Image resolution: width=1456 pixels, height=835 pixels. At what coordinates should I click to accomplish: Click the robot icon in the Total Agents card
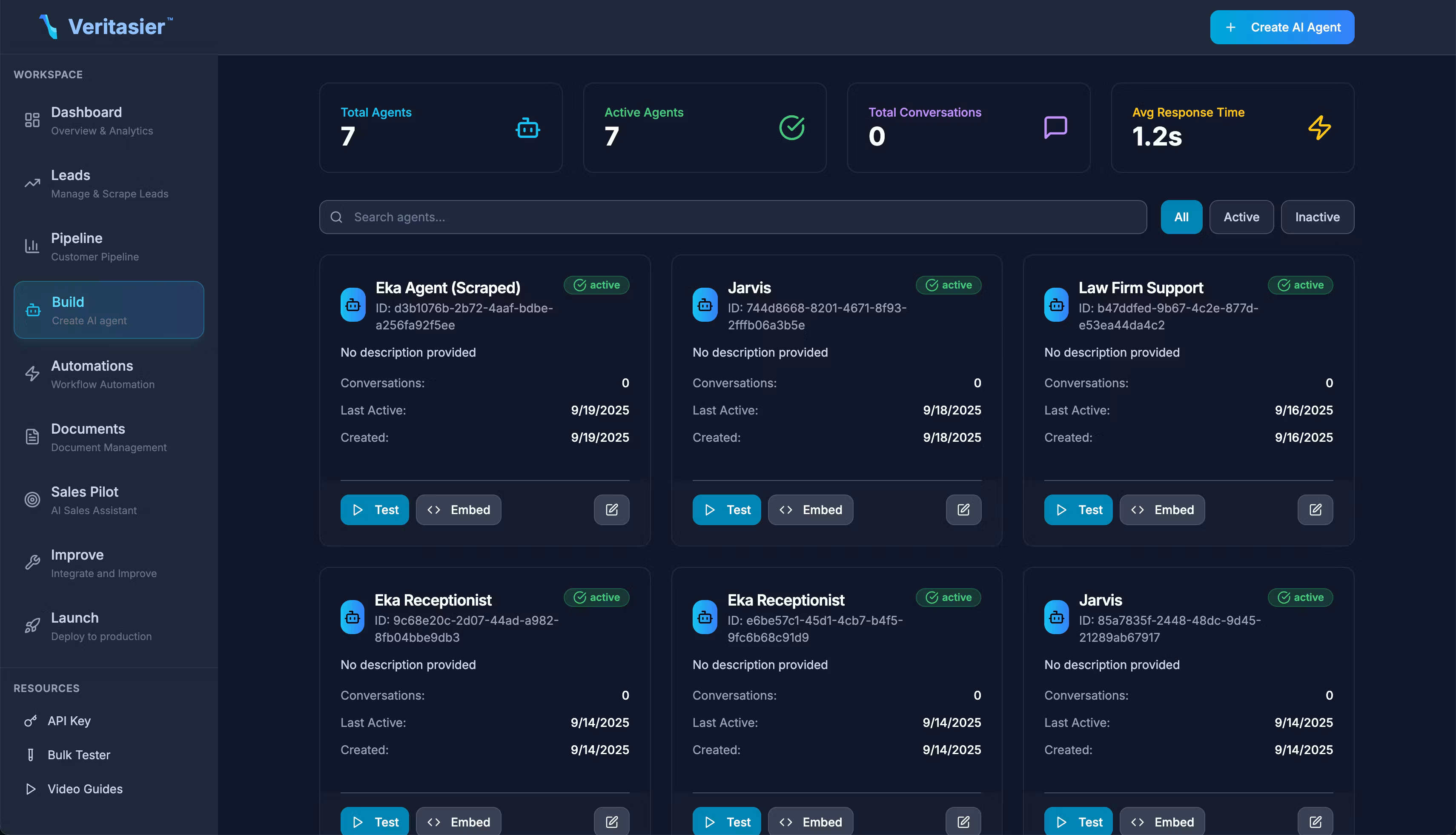coord(527,128)
